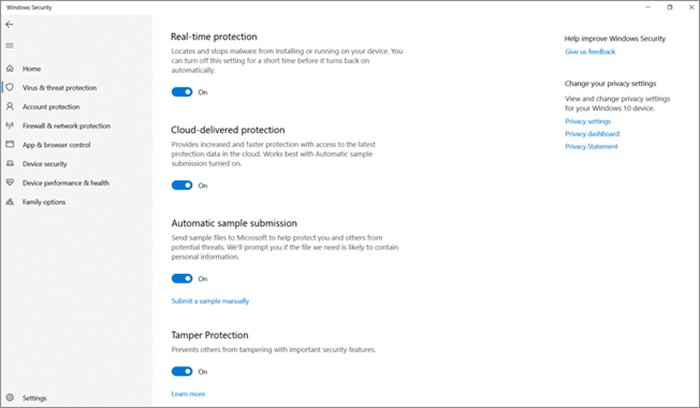700x408 pixels.
Task: Click the Device performance & health heart icon
Action: pos(11,183)
